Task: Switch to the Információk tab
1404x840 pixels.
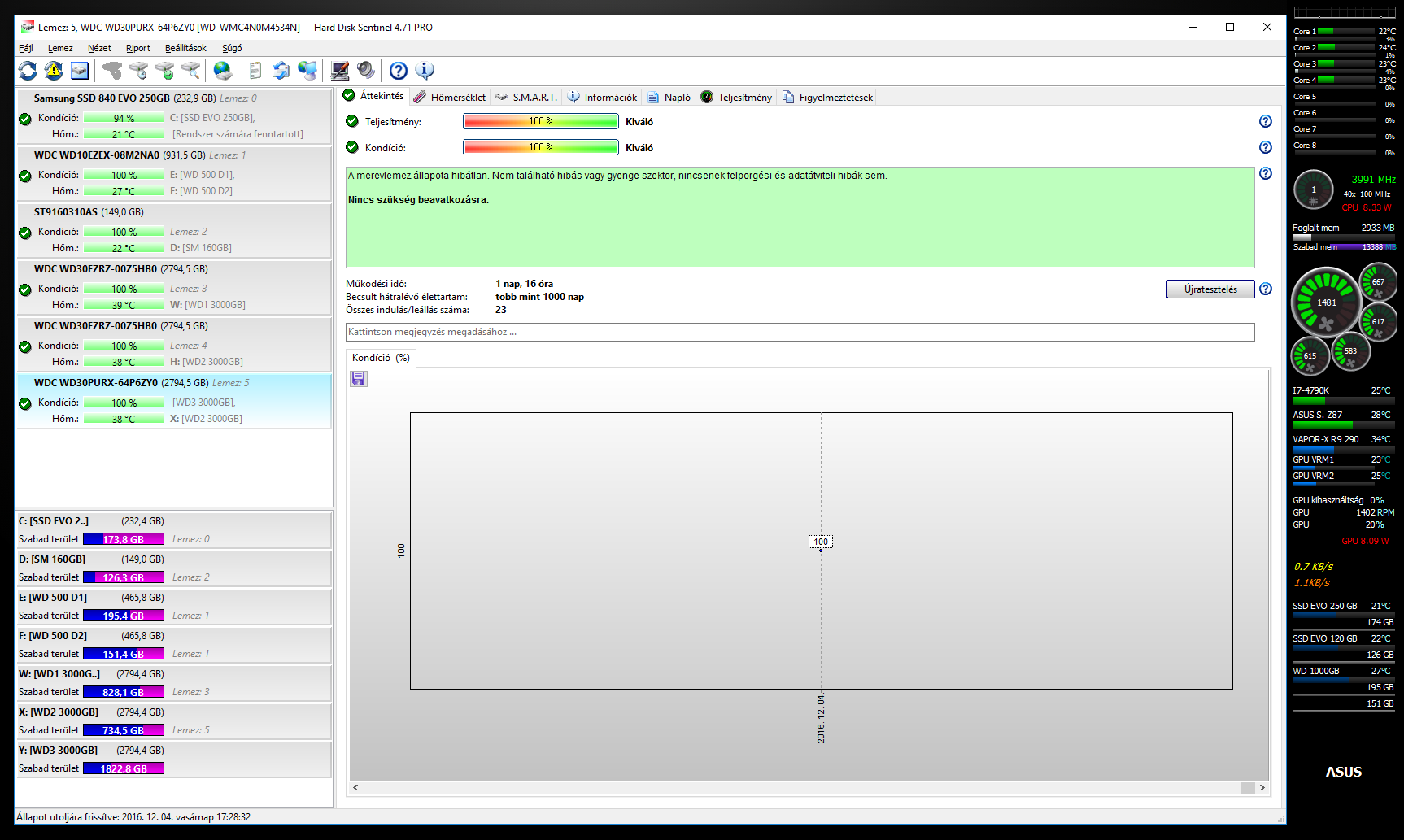Action: [602, 97]
